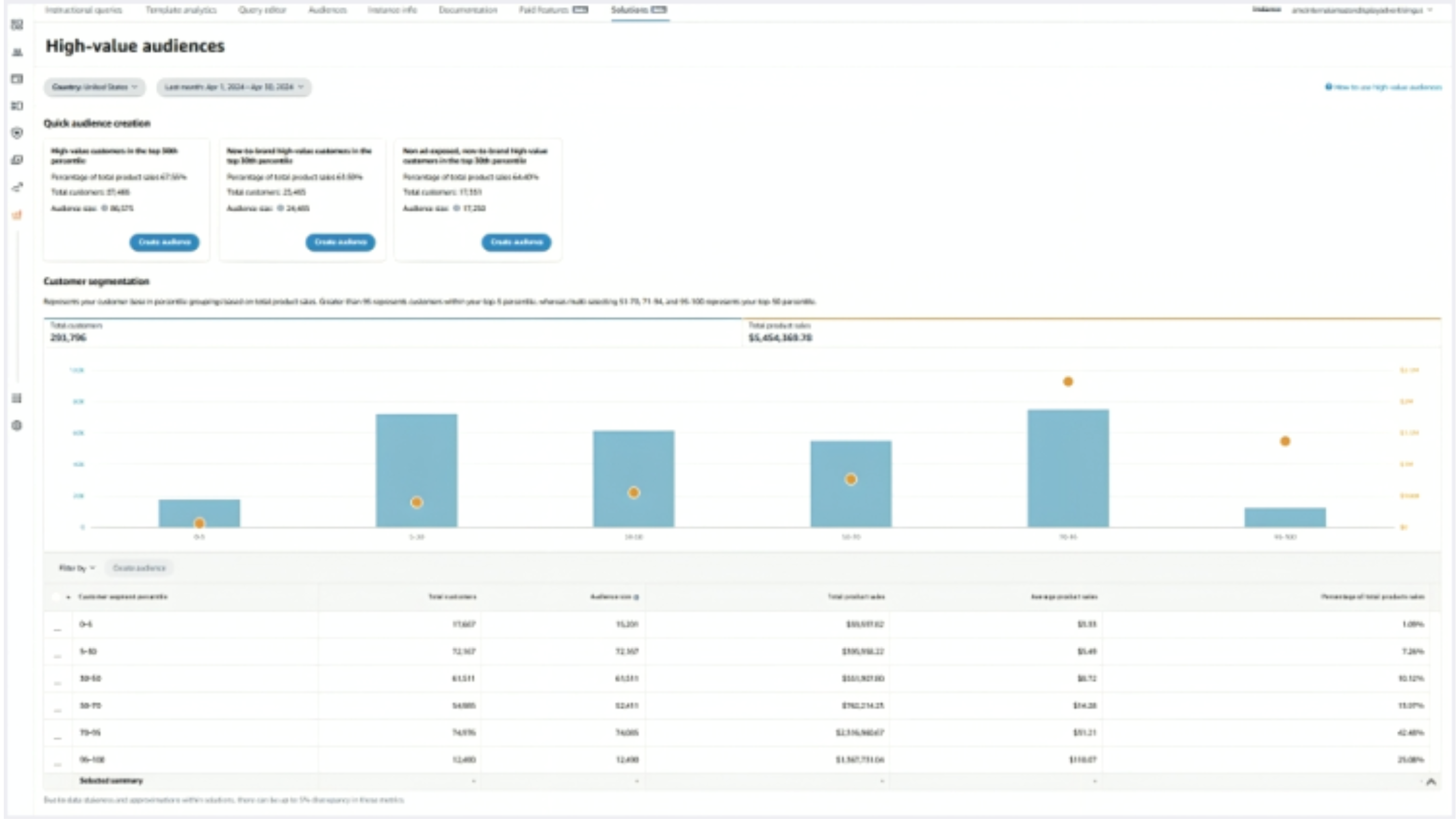The image size is (1456, 819).
Task: Select the dashboard icon in the left sidebar
Action: click(x=16, y=26)
